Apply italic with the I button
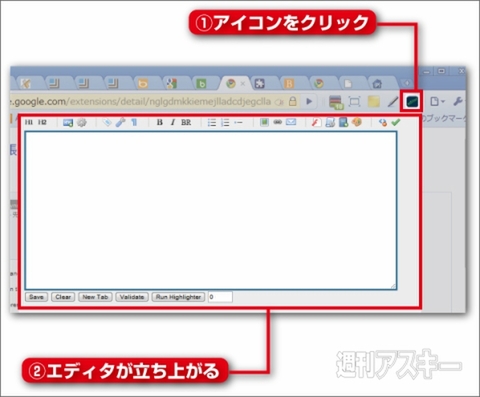The height and width of the screenshot is (397, 480). point(173,122)
